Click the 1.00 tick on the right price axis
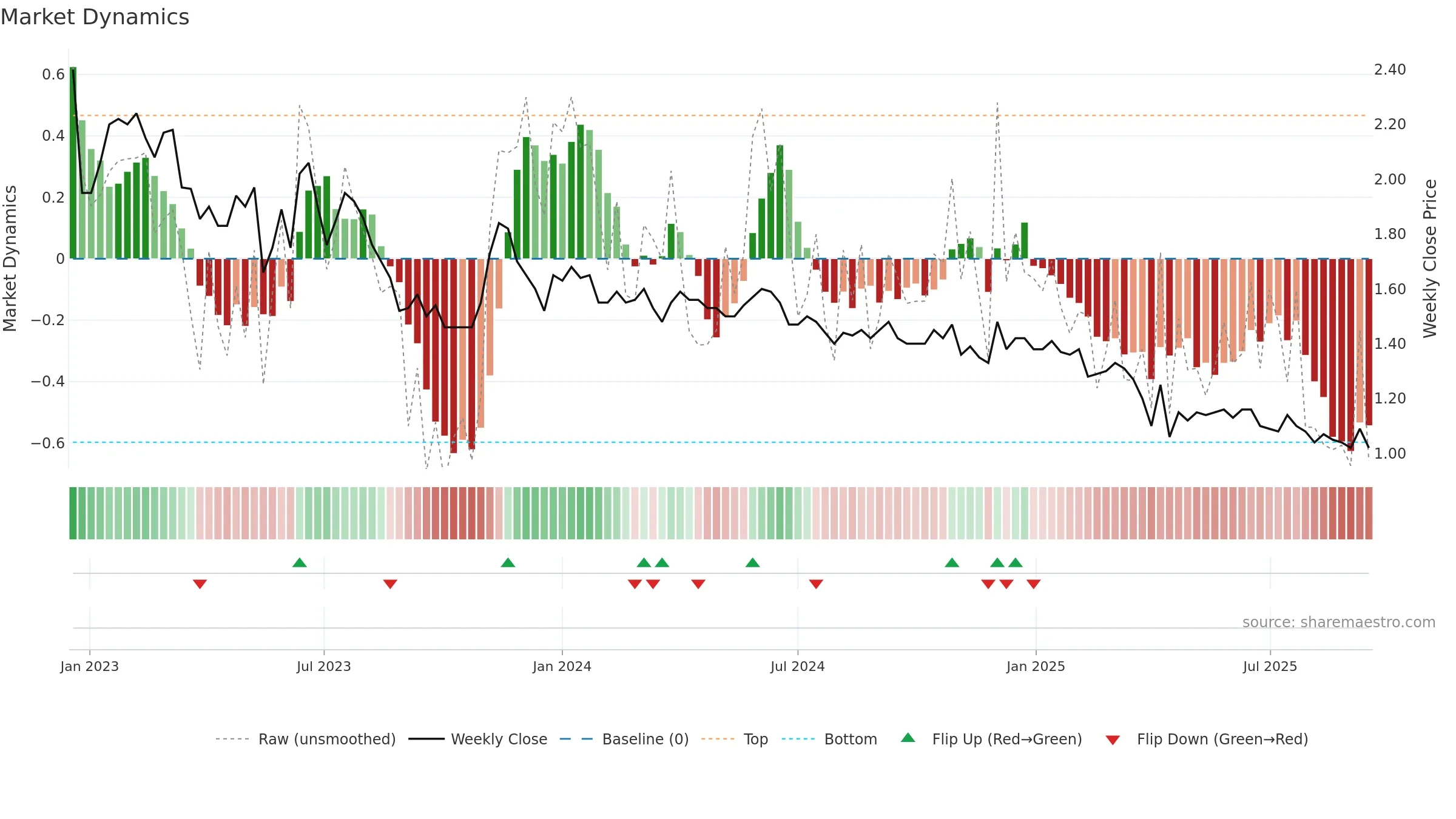 pyautogui.click(x=1390, y=454)
